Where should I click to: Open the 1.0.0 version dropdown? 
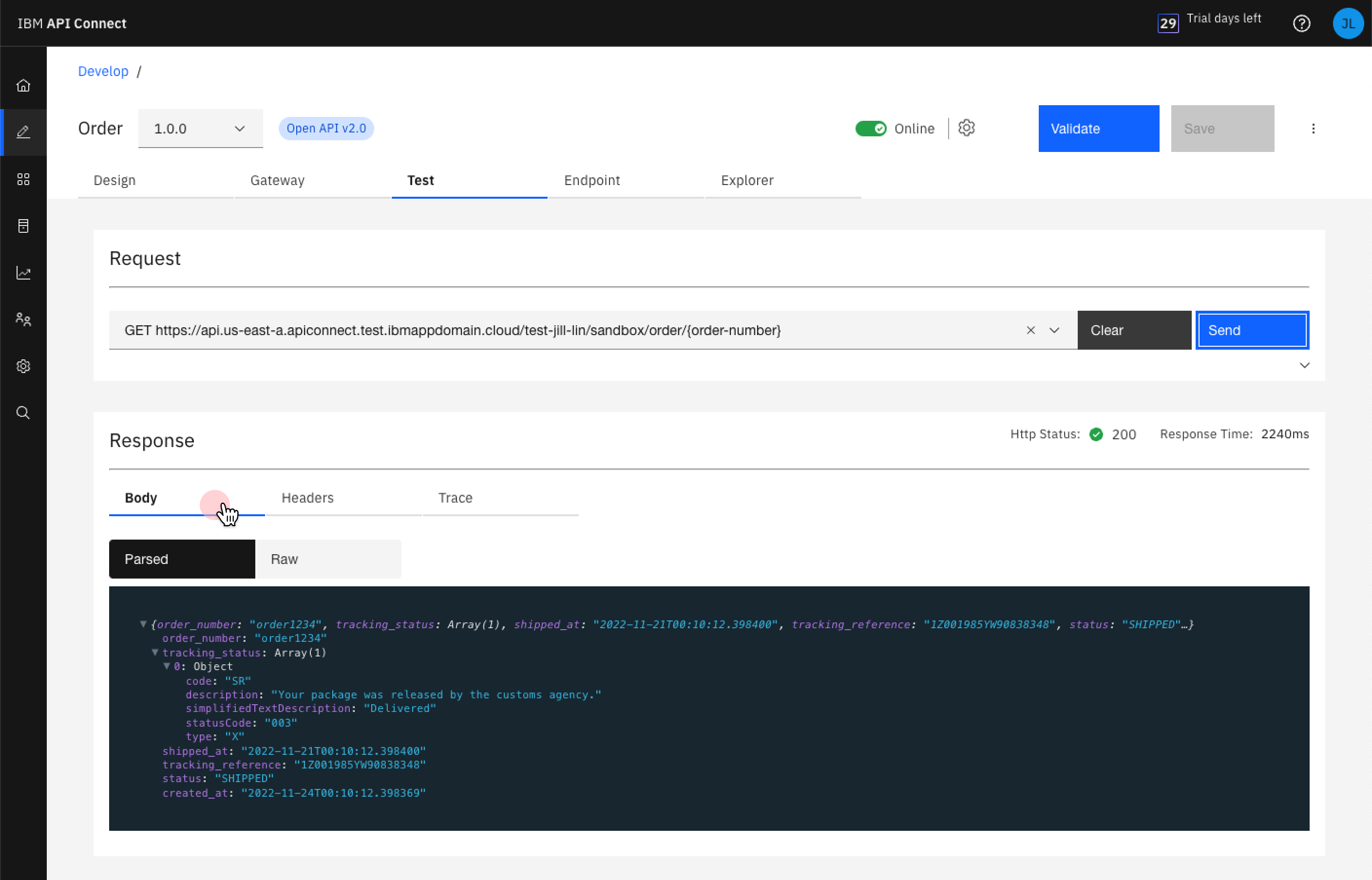(200, 129)
